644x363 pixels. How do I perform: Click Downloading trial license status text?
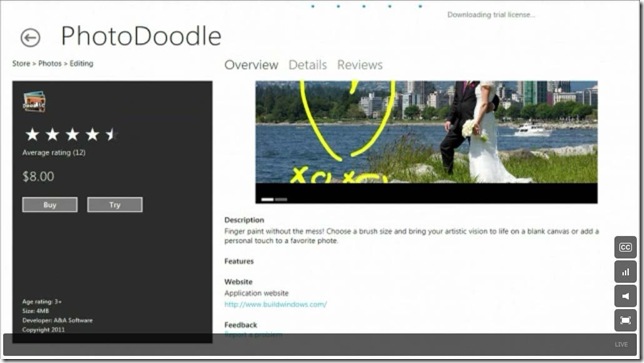[x=491, y=15]
